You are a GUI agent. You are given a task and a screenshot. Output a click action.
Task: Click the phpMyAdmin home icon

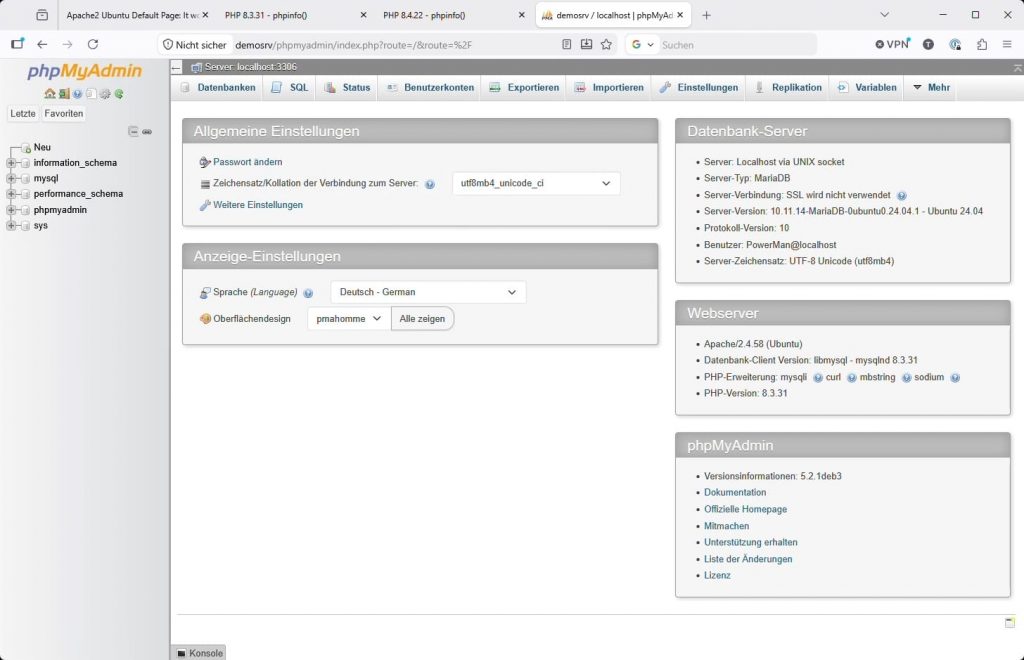click(x=50, y=94)
